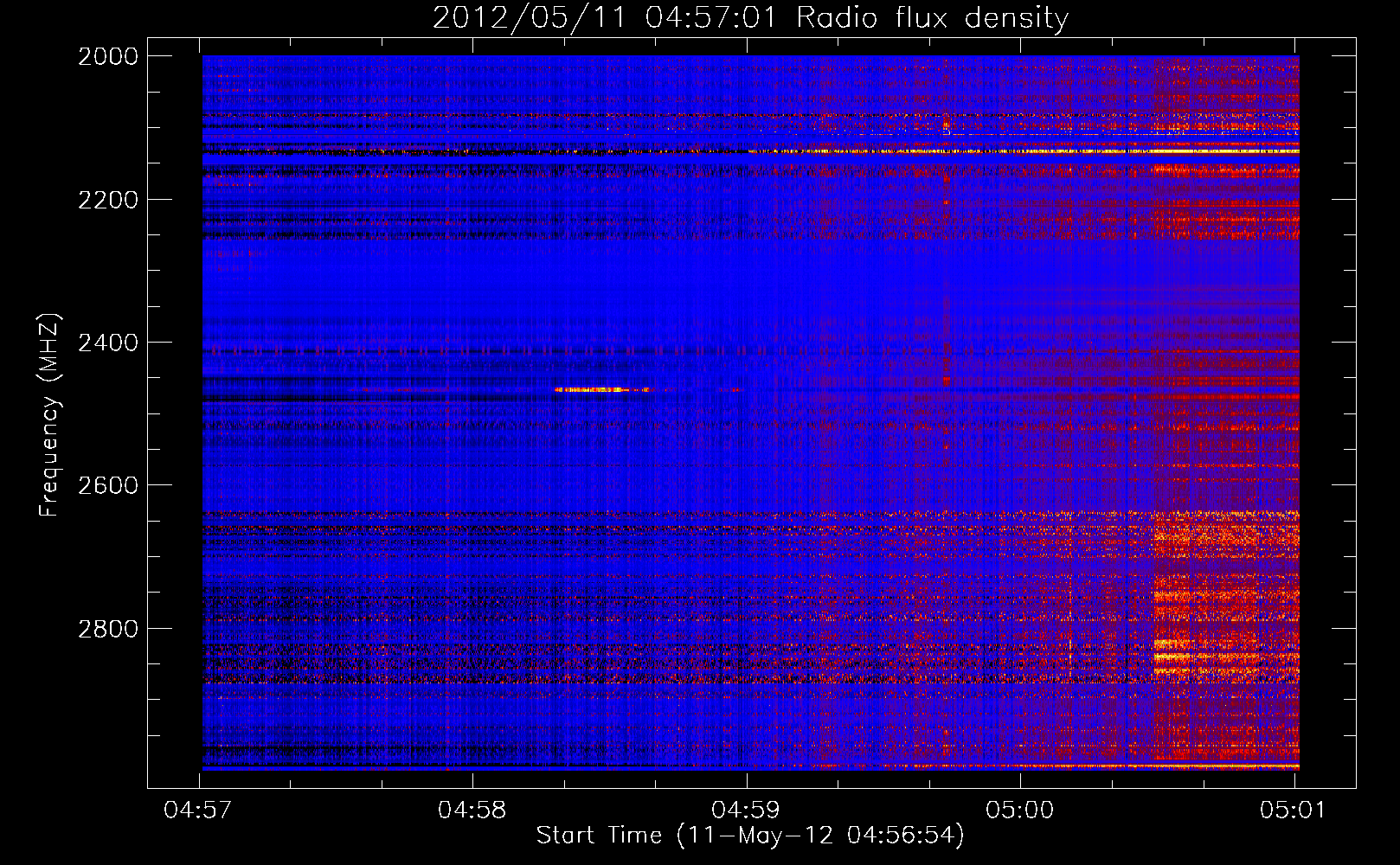Click the '05:01' time axis label
The image size is (1400, 865).
click(1294, 810)
